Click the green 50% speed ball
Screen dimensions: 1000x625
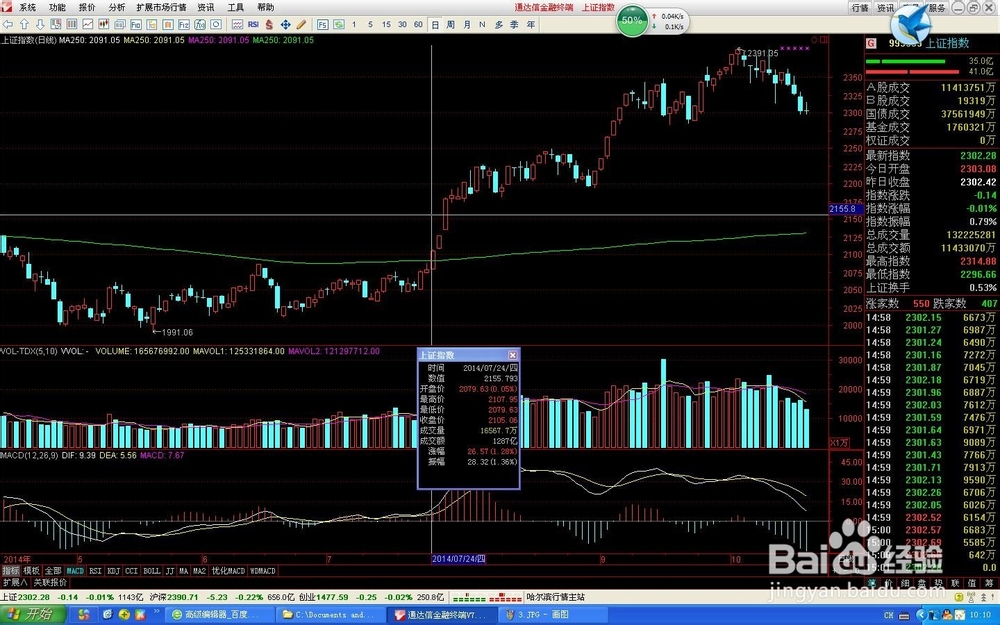pyautogui.click(x=632, y=20)
